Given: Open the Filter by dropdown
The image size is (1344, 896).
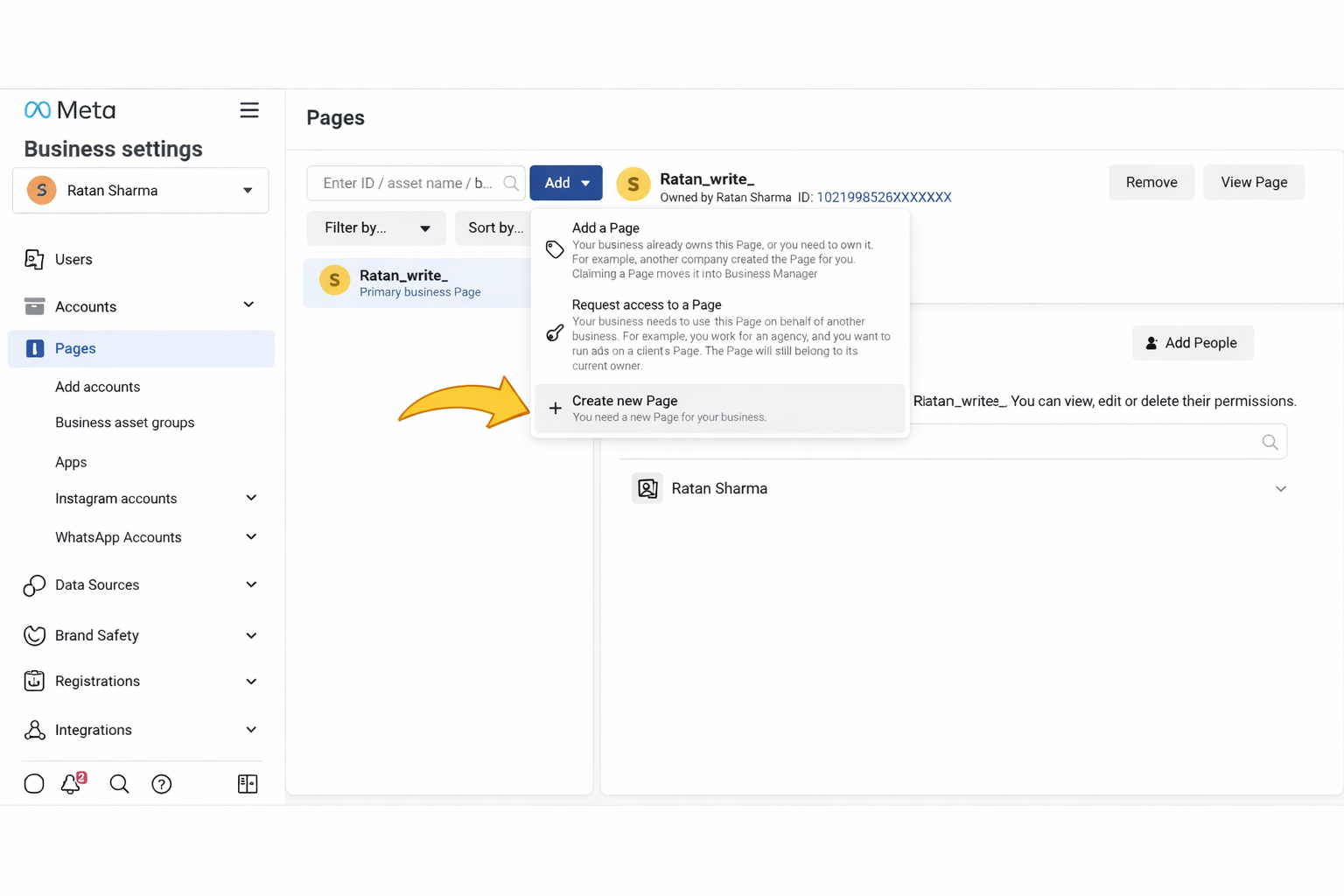Looking at the screenshot, I should 376,227.
